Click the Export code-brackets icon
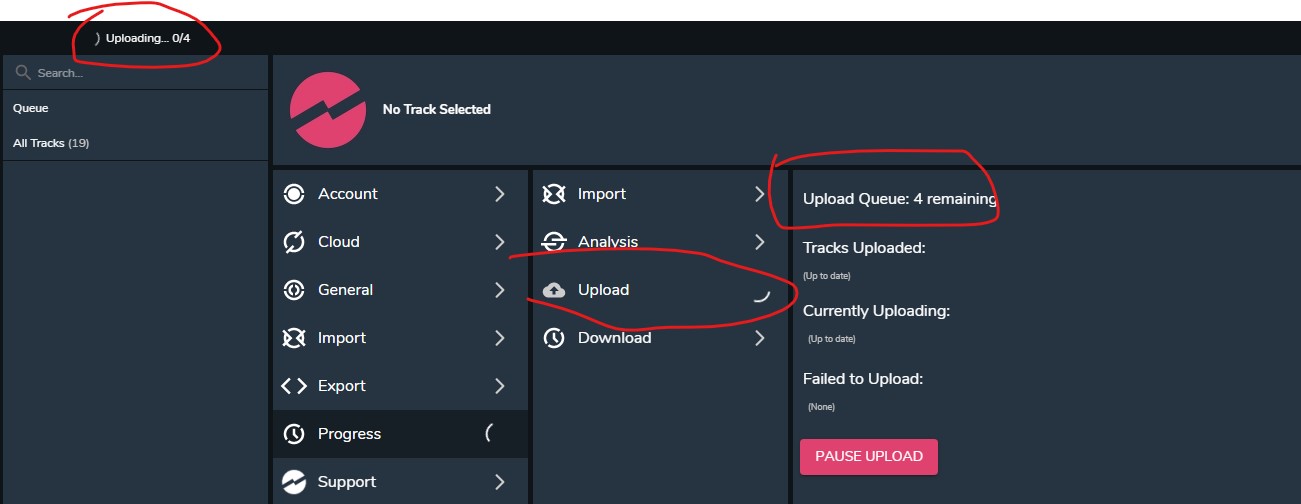The height and width of the screenshot is (504, 1301). pos(294,386)
